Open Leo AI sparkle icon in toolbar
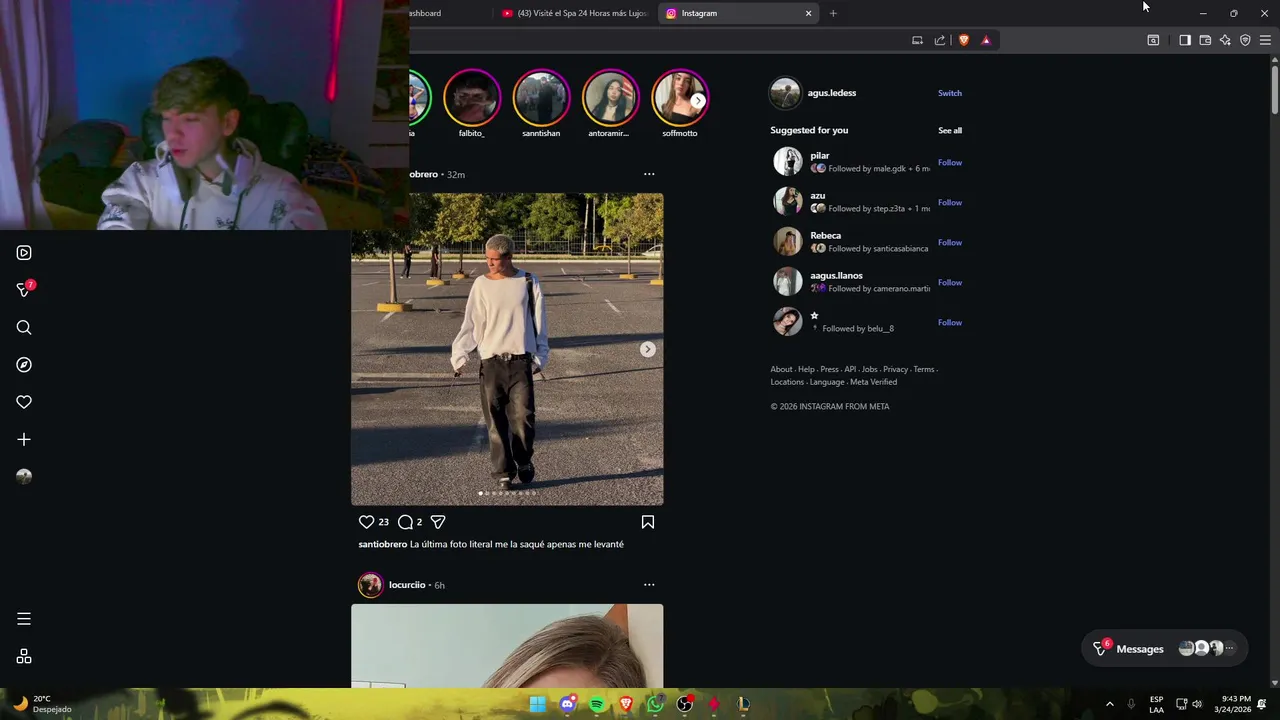The width and height of the screenshot is (1280, 720). (x=1225, y=40)
